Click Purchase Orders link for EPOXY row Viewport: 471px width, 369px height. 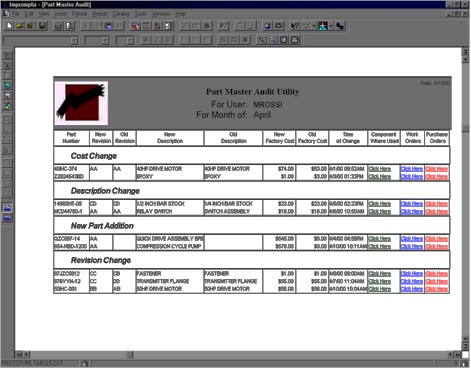436,177
